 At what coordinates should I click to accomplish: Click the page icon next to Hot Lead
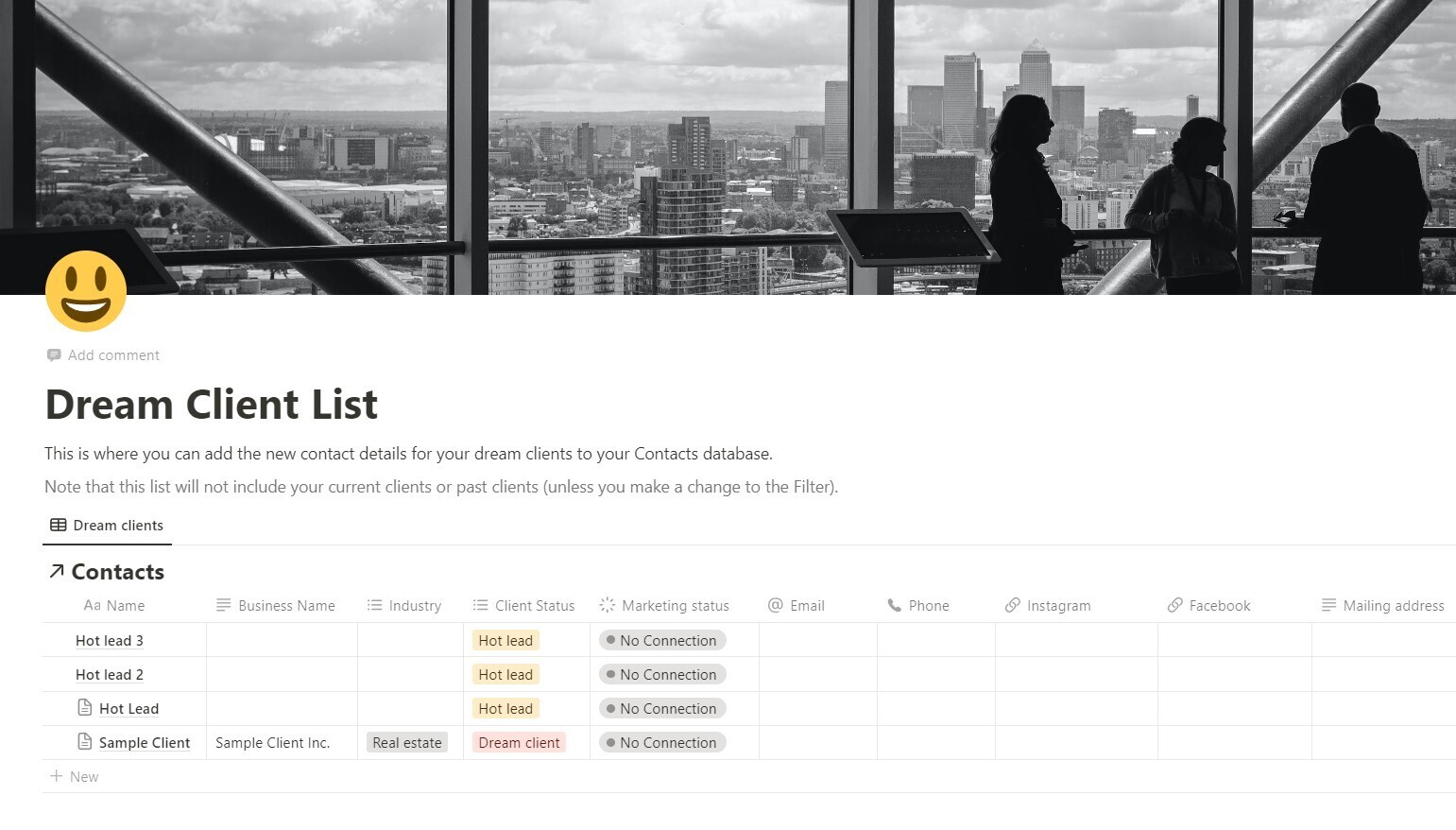click(x=85, y=708)
